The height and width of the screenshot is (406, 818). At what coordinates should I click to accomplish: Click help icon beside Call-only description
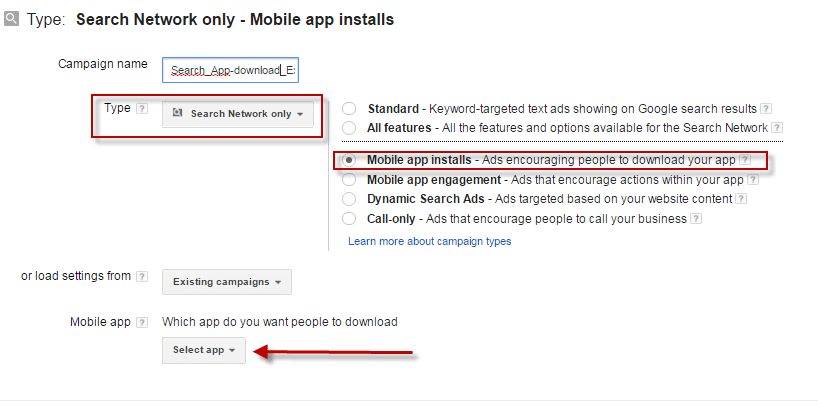[x=694, y=219]
